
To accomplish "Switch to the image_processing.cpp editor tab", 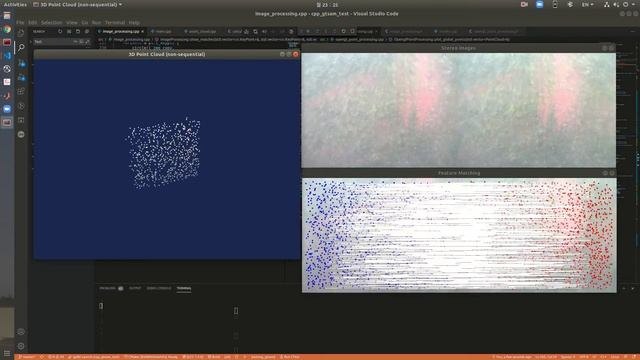I will [121, 31].
